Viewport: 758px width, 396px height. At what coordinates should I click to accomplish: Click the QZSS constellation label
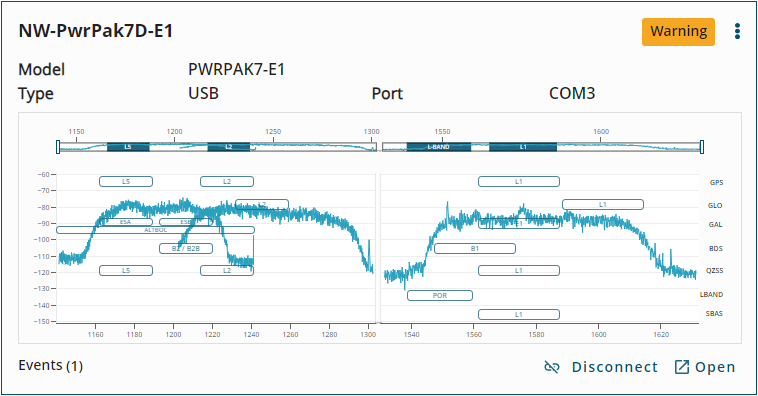pyautogui.click(x=714, y=270)
